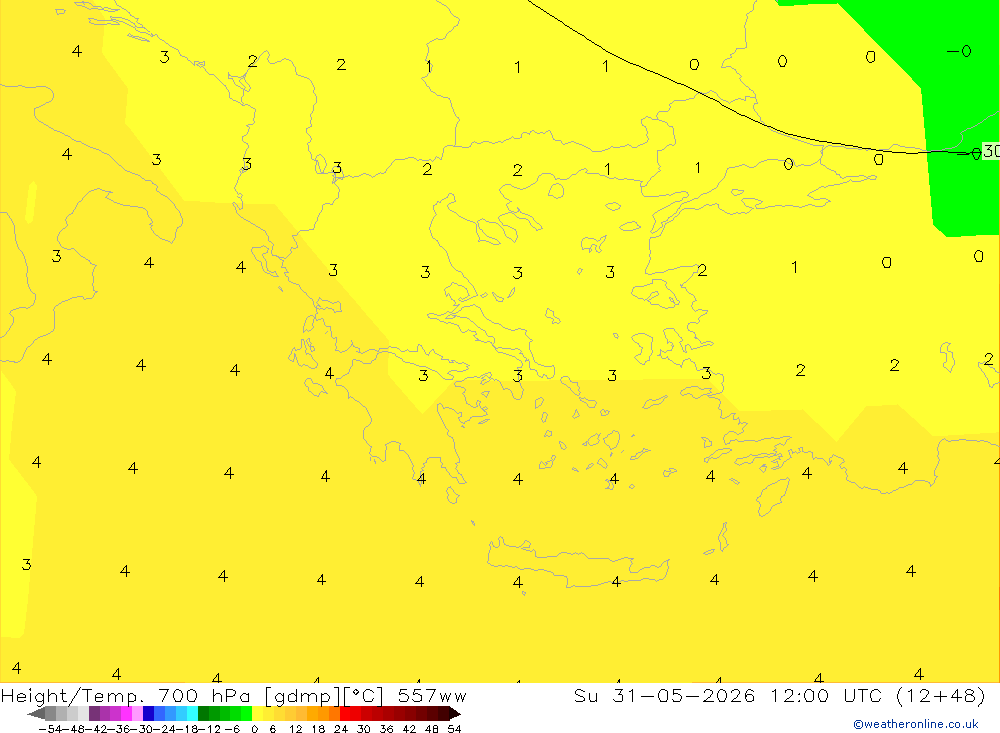Viewport: 1000px width, 733px height.
Task: Click the 54 label on the color scale
Action: pos(454,729)
